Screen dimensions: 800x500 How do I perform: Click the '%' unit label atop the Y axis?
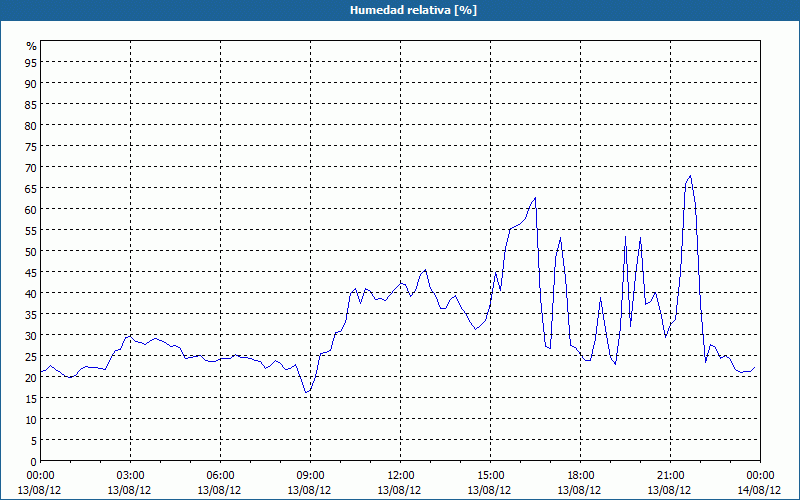click(32, 46)
